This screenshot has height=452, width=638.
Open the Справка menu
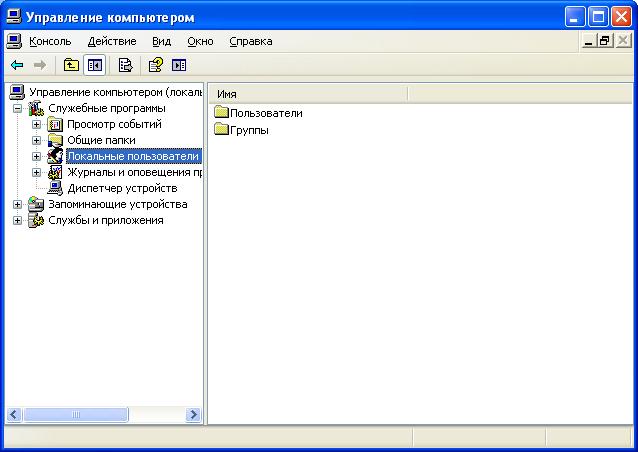click(x=251, y=41)
